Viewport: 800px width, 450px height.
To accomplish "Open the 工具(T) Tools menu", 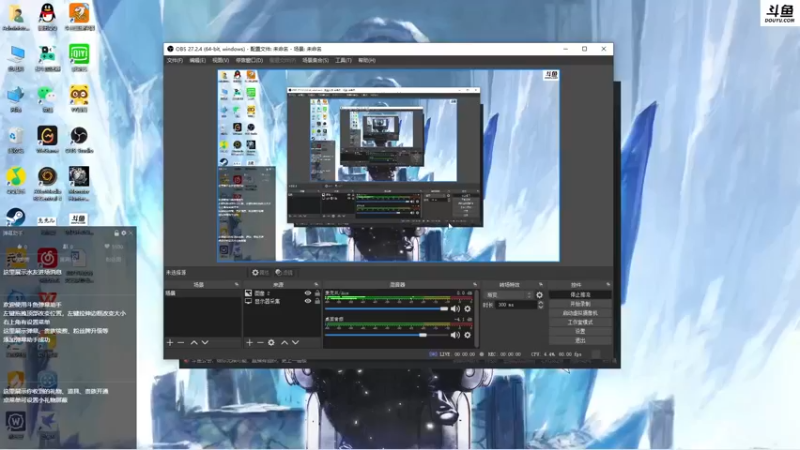I will [343, 60].
